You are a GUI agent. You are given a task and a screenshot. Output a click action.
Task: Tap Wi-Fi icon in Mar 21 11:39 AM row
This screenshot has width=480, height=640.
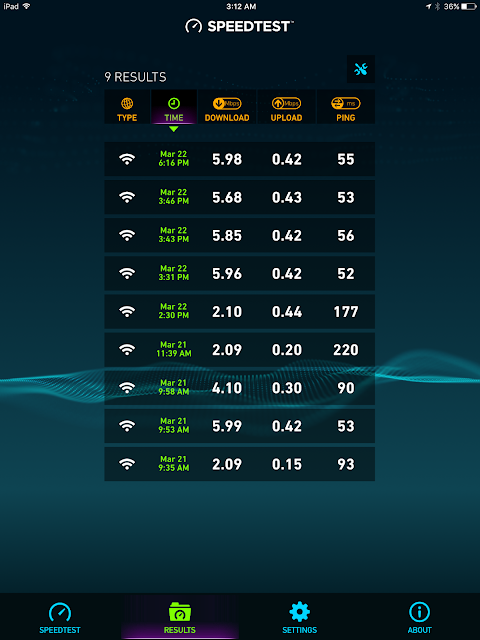pyautogui.click(x=127, y=350)
